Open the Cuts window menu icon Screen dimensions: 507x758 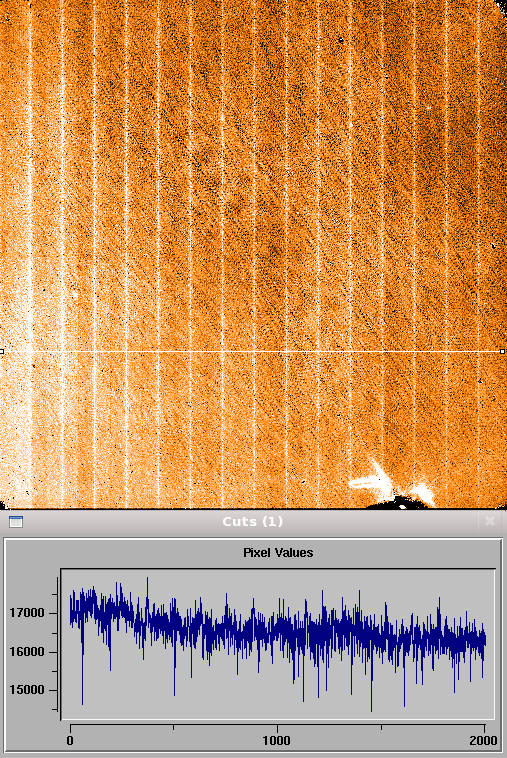16,522
